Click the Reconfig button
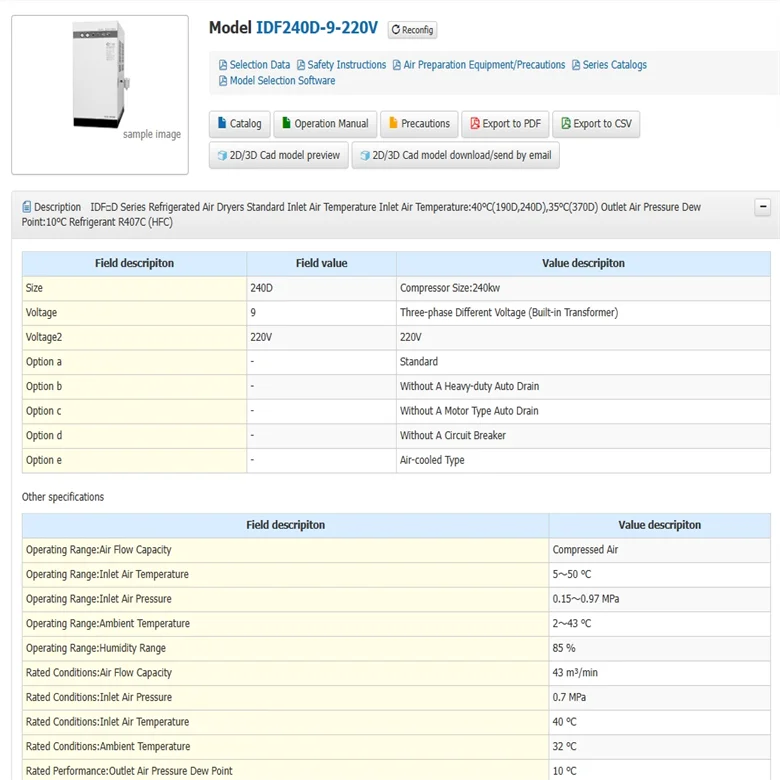 click(412, 30)
